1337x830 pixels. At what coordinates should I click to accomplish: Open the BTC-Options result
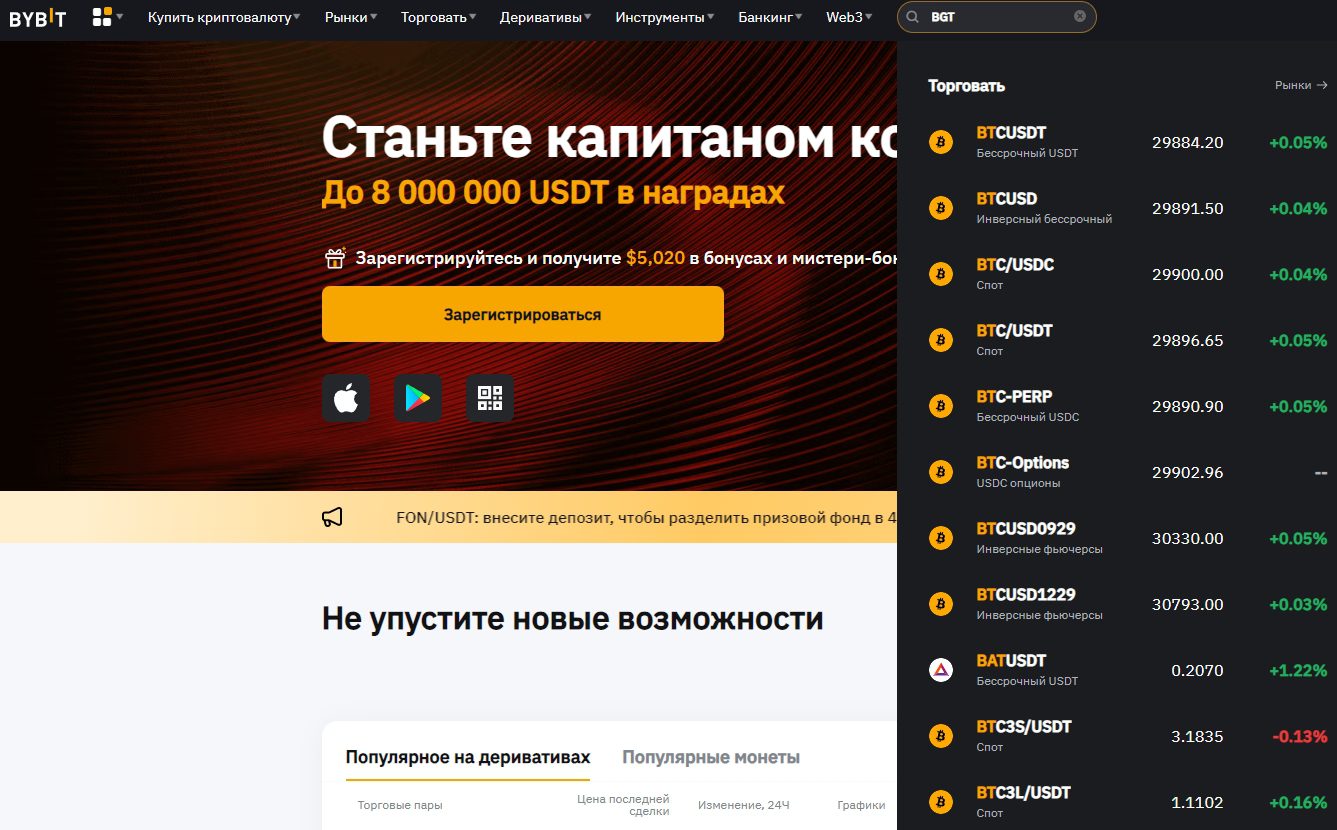[x=1117, y=472]
